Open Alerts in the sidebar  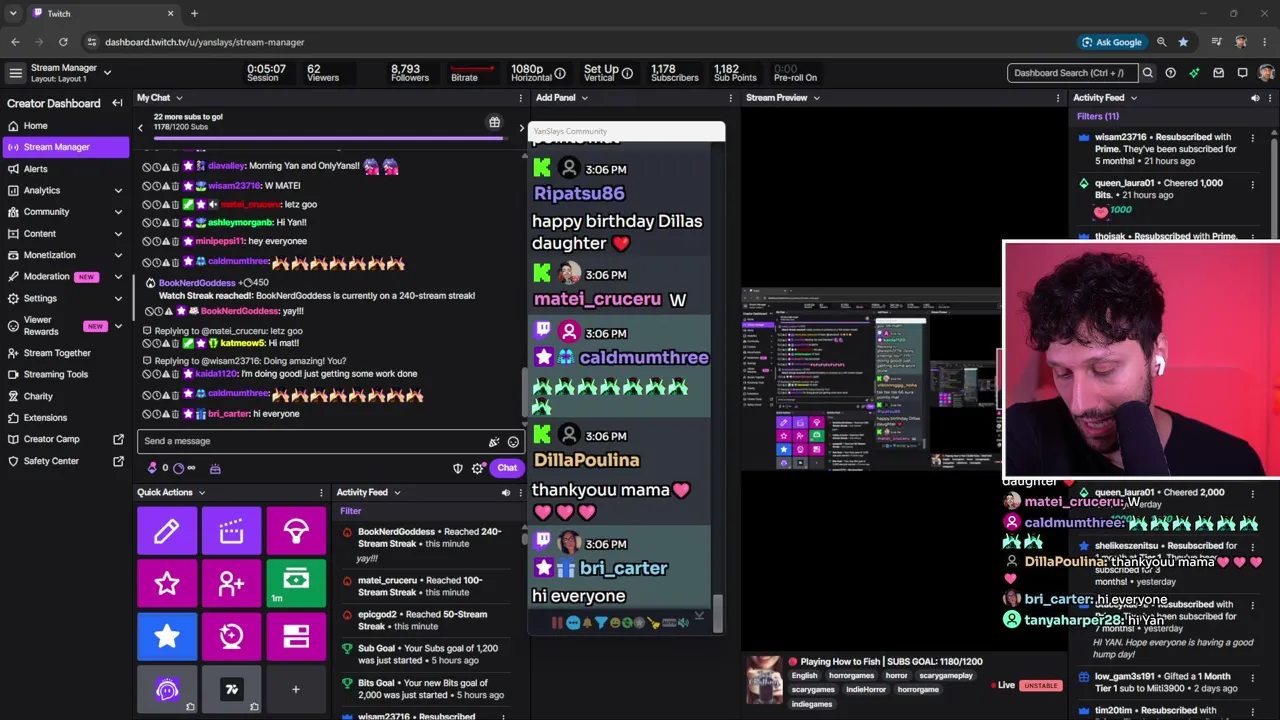pyautogui.click(x=65, y=169)
